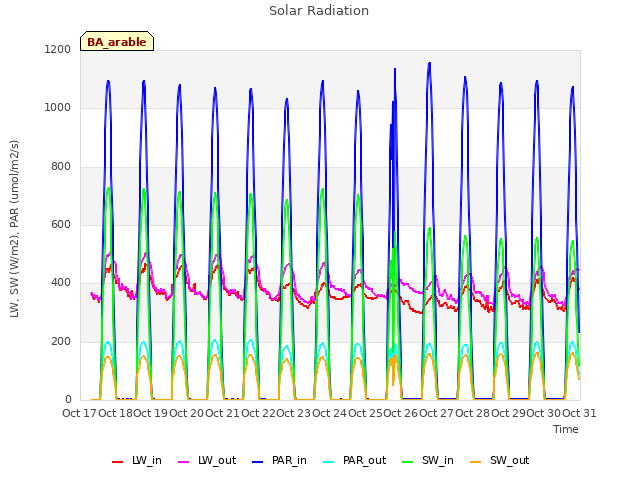Click the highest PAR_in peak on Oct 26
The width and height of the screenshot is (640, 480).
click(x=429, y=64)
